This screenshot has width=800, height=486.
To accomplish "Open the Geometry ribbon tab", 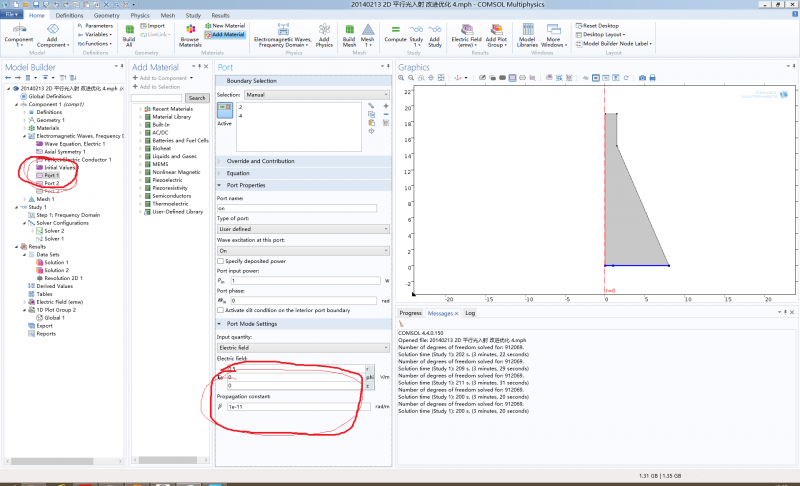I will [x=105, y=16].
